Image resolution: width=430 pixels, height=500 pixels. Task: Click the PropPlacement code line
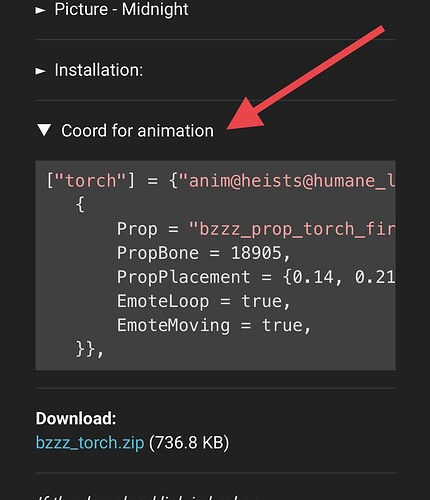pos(256,277)
